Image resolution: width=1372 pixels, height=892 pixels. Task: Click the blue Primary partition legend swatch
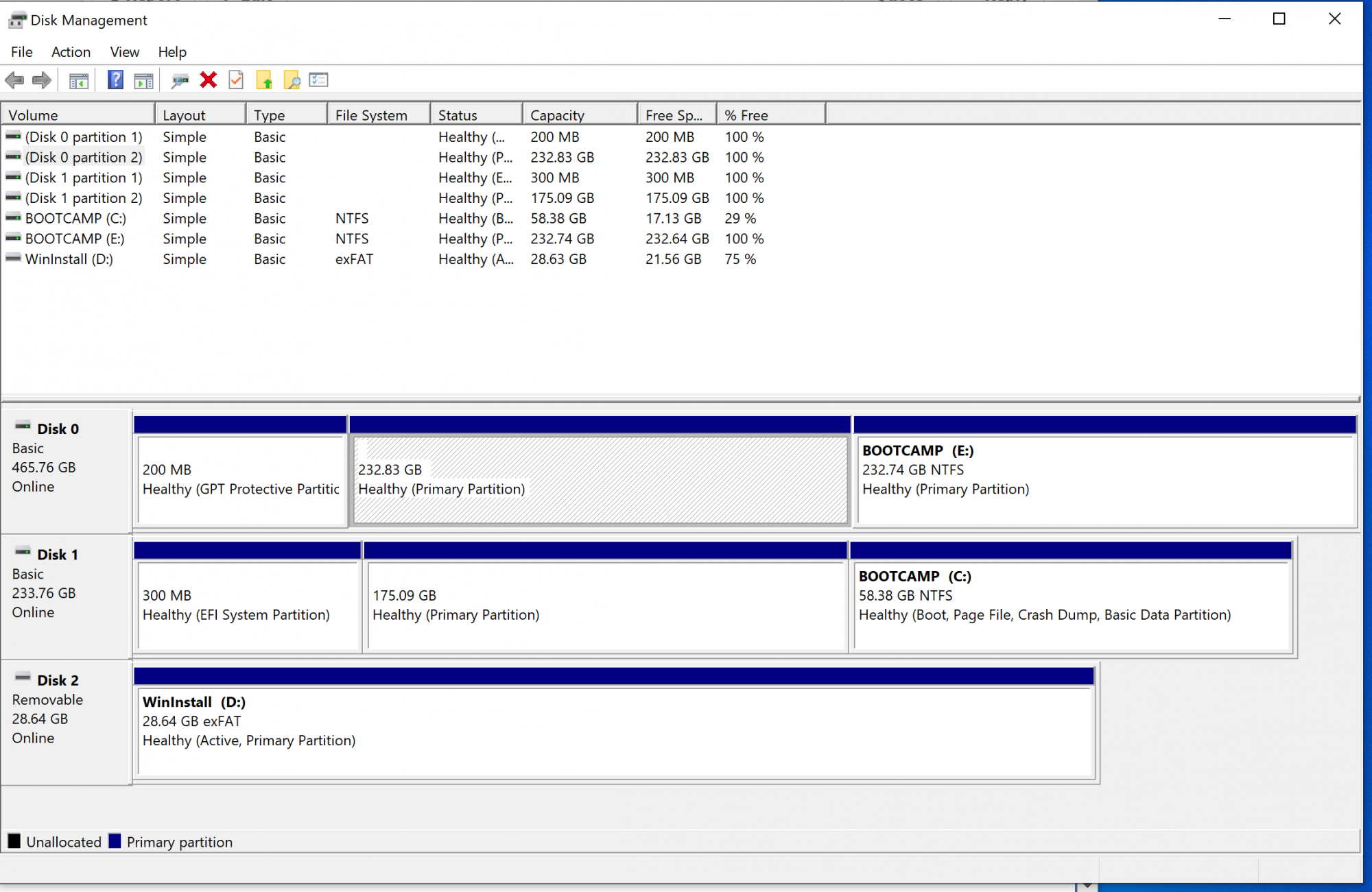115,841
